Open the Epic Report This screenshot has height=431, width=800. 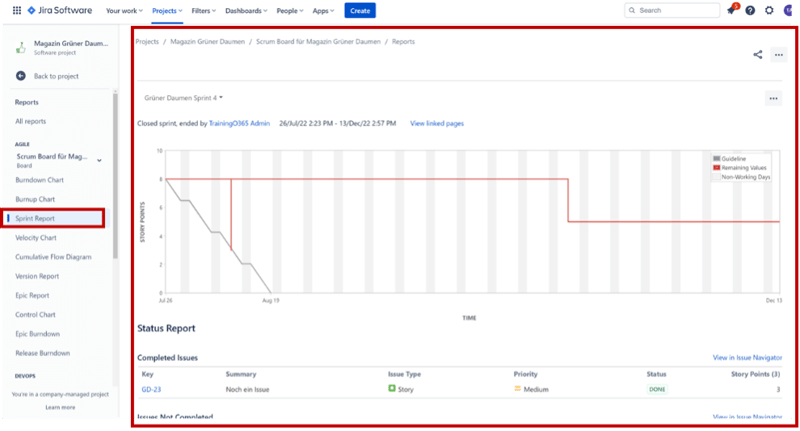click(32, 295)
